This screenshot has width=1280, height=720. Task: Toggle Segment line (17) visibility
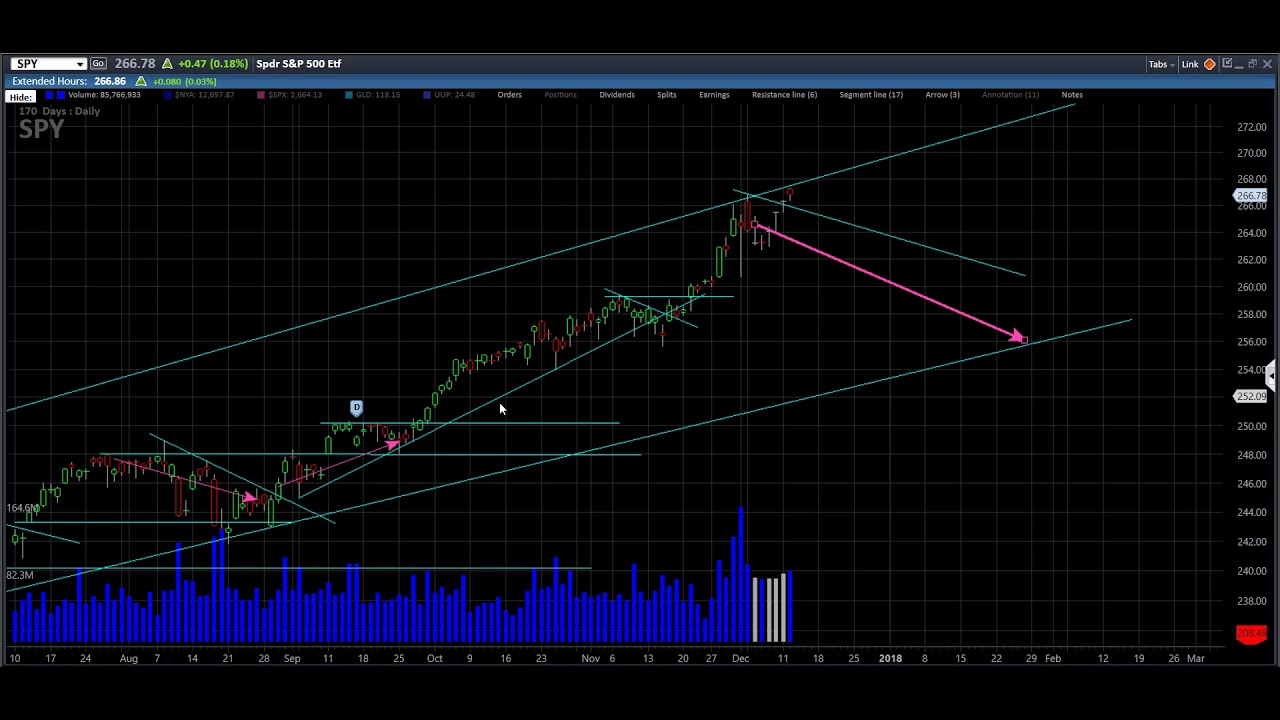871,95
